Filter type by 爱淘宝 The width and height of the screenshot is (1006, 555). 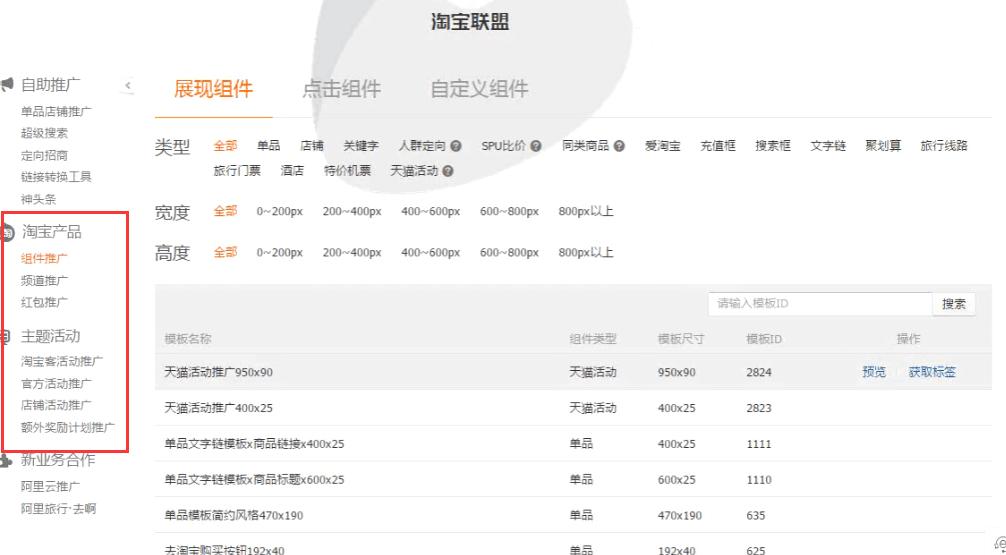click(663, 146)
